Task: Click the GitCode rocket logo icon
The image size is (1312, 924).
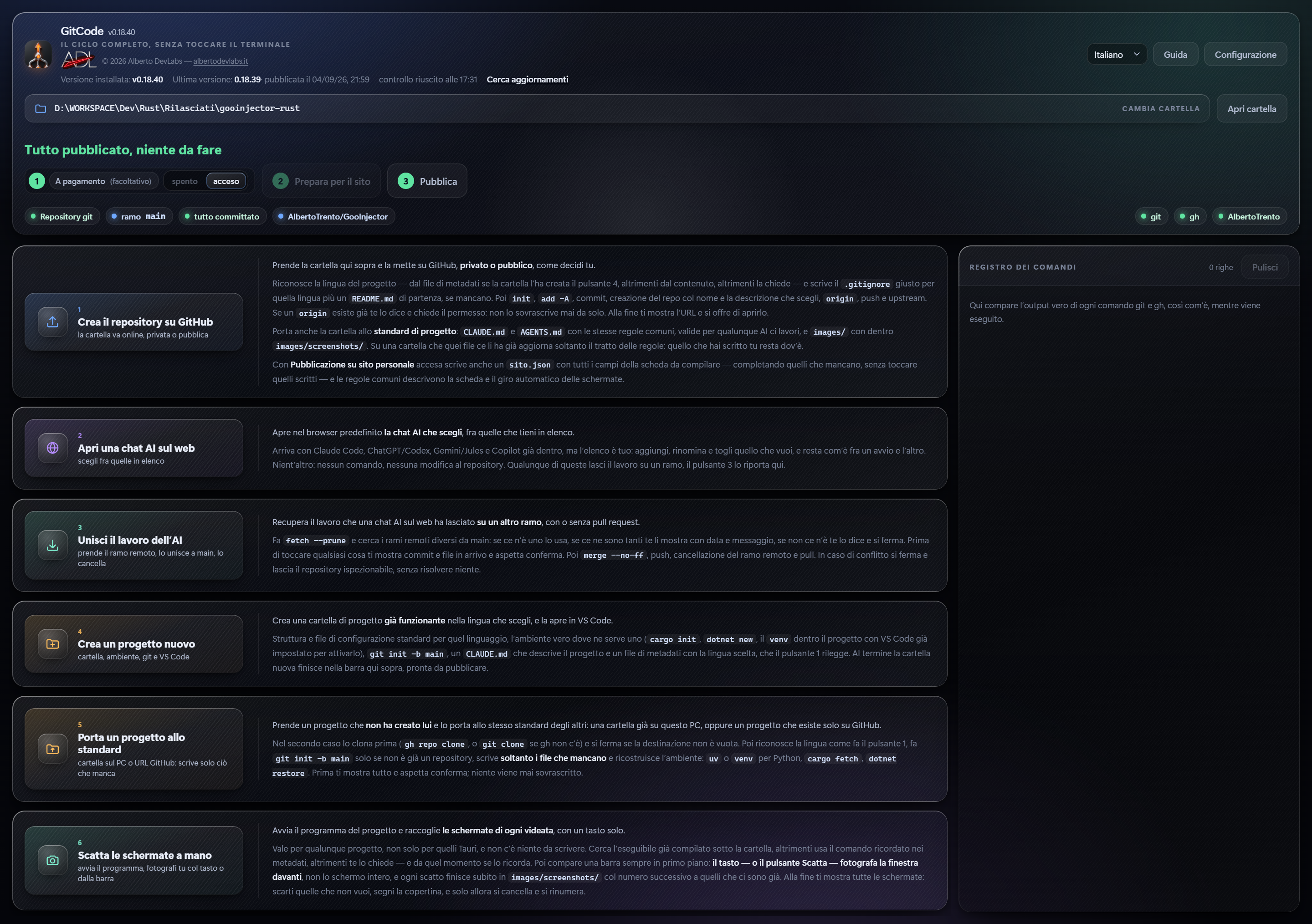Action: (38, 55)
